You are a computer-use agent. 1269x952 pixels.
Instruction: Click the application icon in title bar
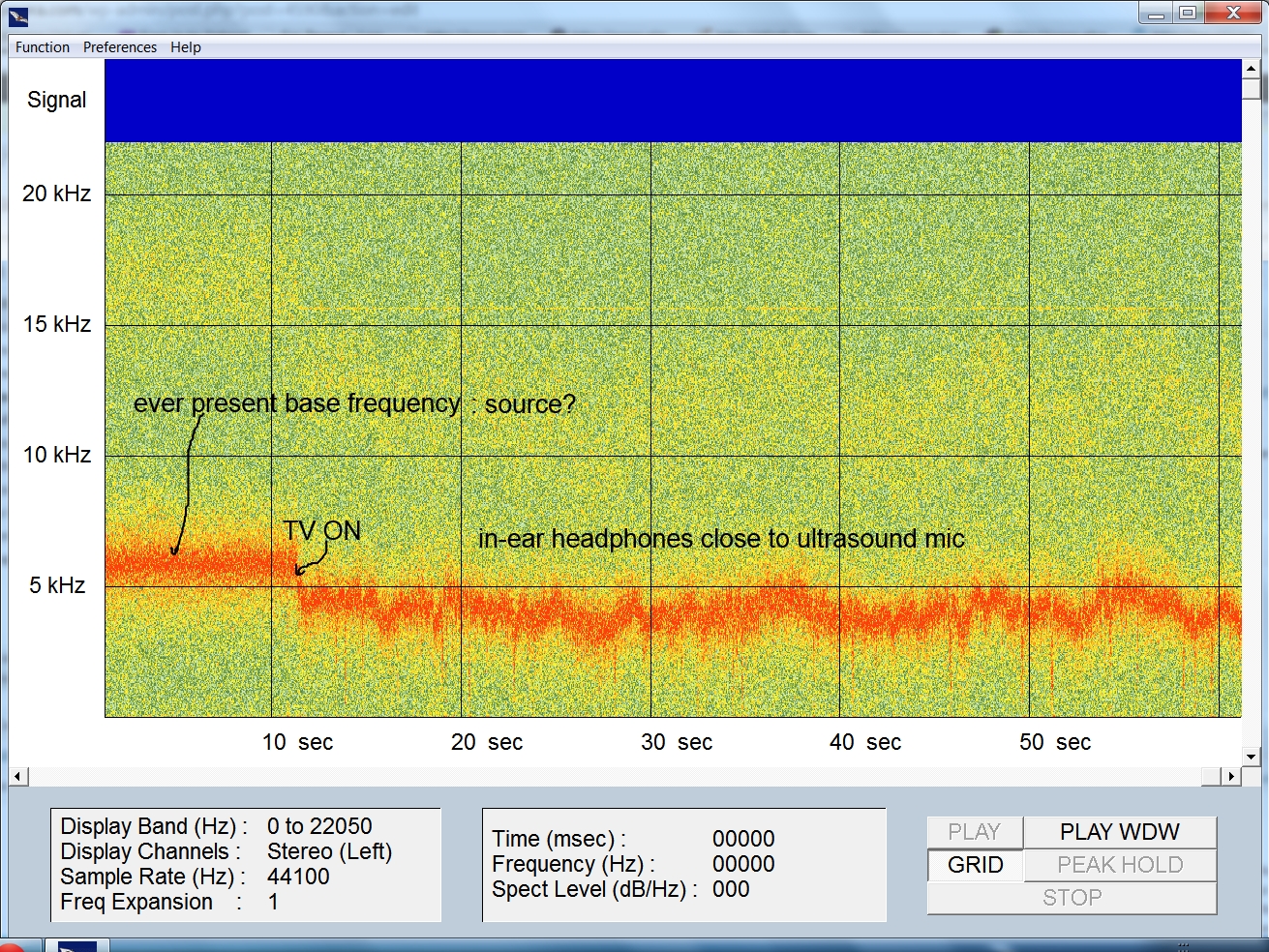18,15
